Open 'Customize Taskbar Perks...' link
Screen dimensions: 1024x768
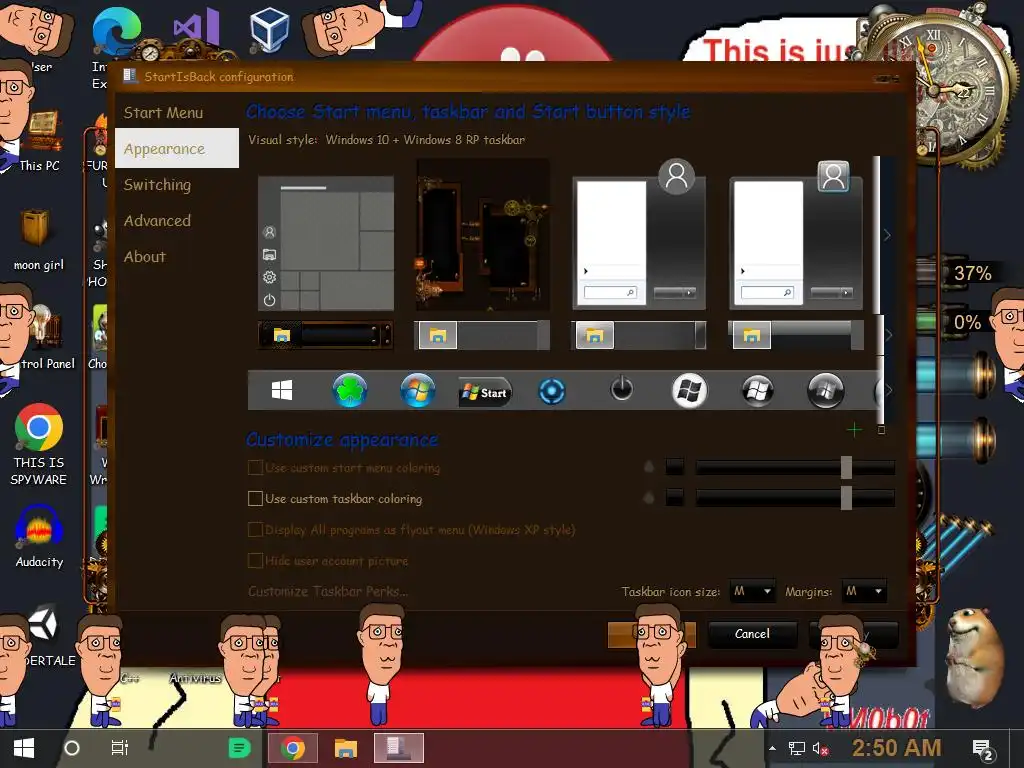click(x=328, y=592)
